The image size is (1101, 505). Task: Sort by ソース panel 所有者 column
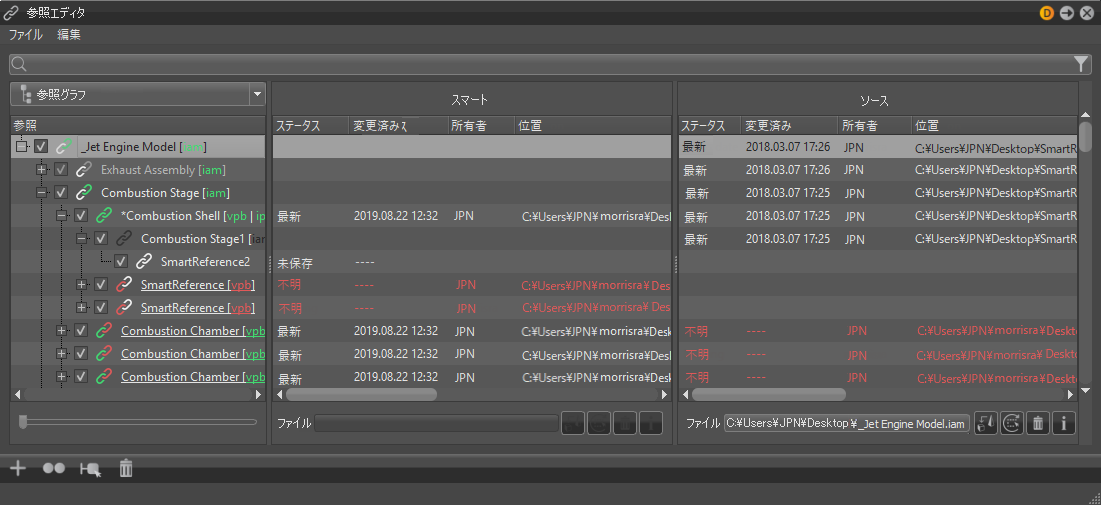pyautogui.click(x=875, y=126)
